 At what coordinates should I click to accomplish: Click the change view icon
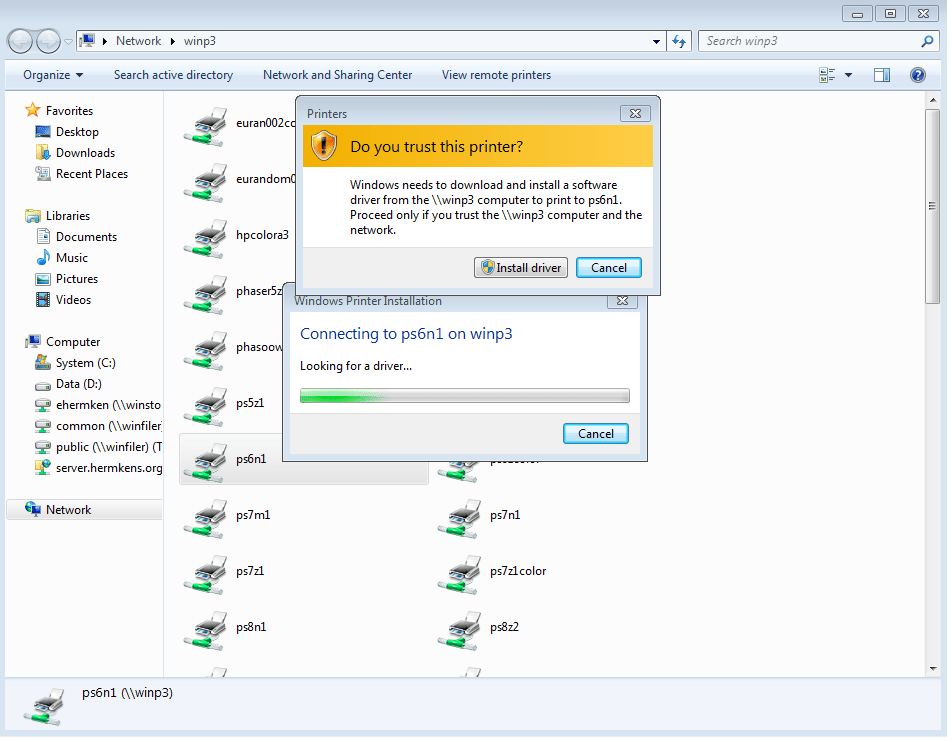(827, 75)
